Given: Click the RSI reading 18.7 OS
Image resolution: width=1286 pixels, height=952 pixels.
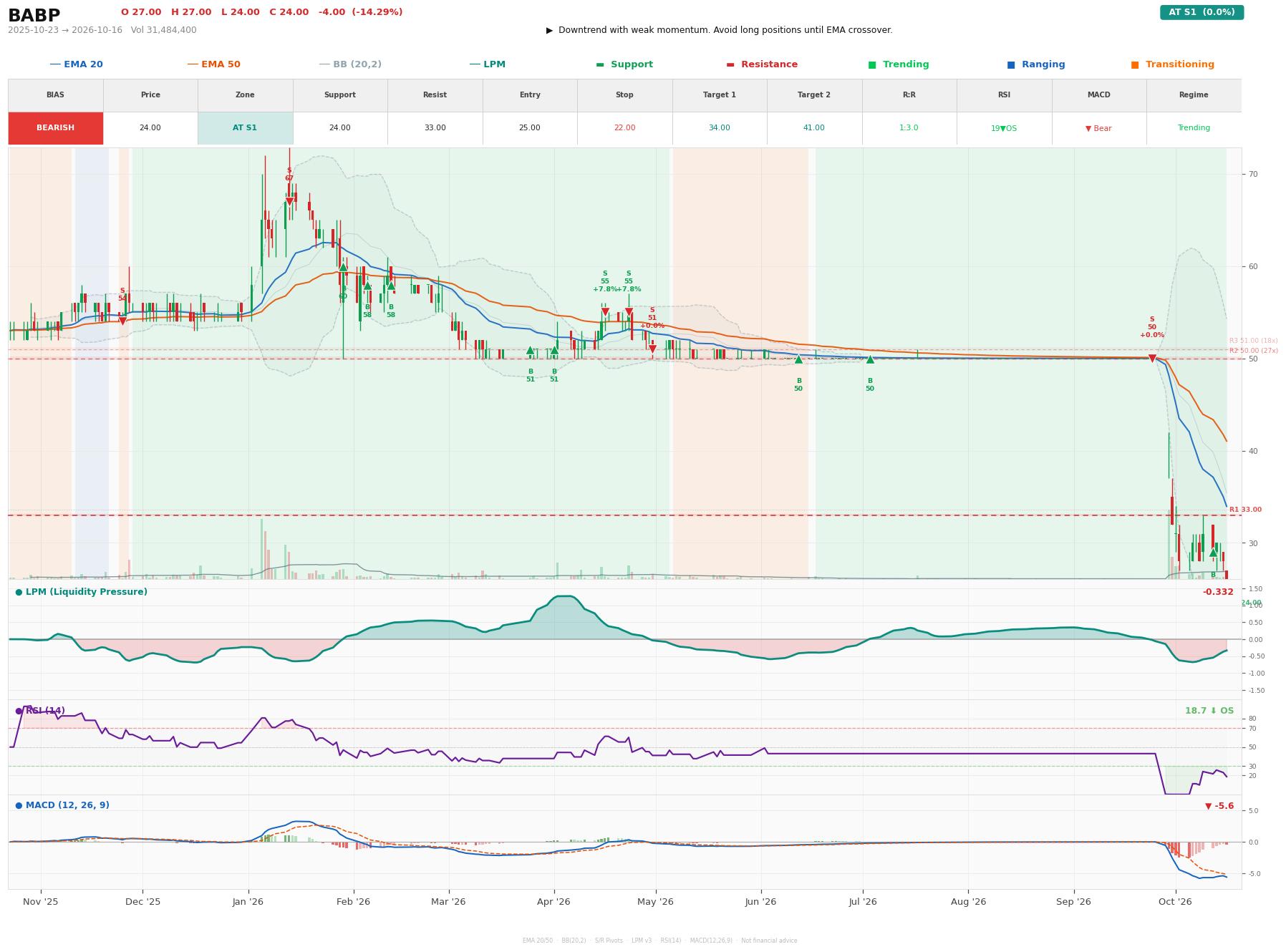Looking at the screenshot, I should [1209, 711].
